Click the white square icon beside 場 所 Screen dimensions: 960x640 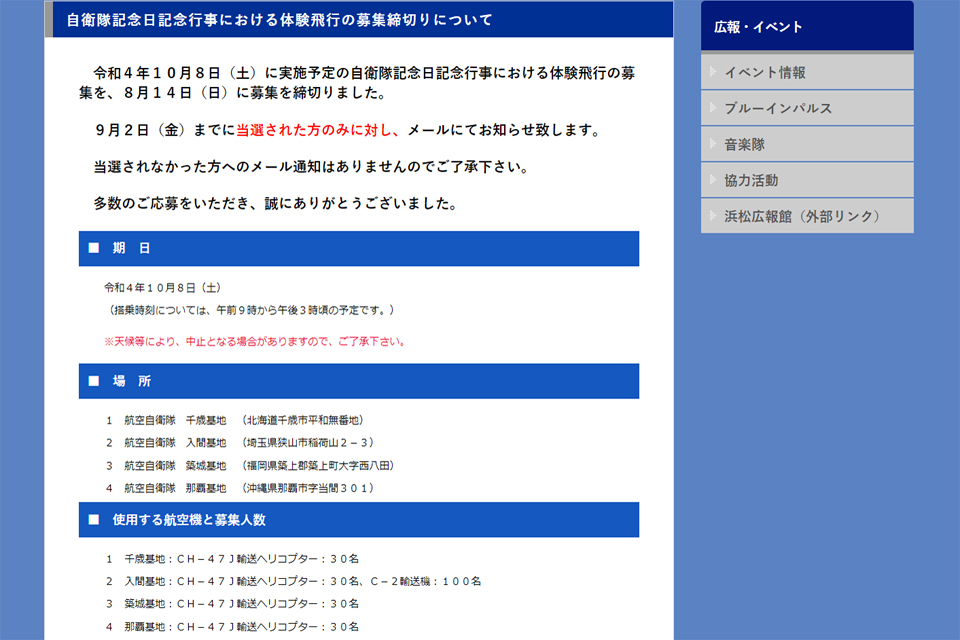pyautogui.click(x=94, y=381)
